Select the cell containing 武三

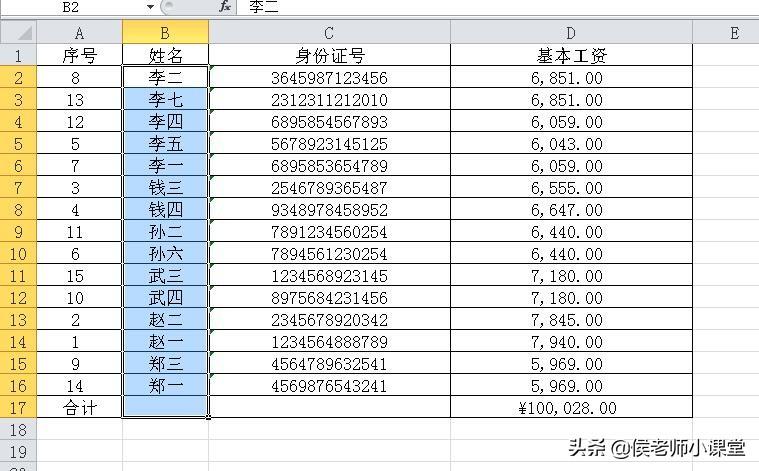165,276
